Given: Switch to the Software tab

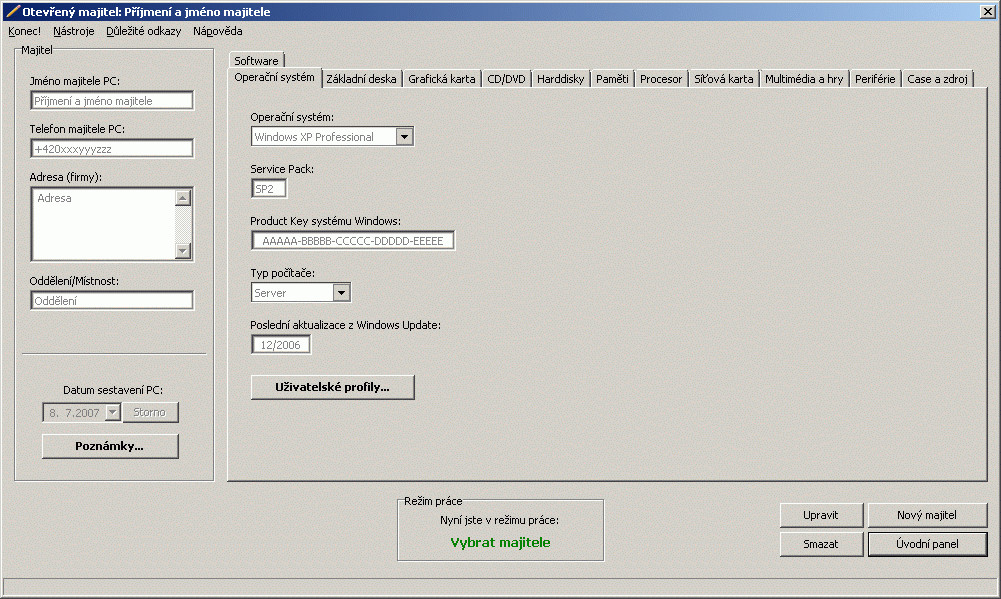Looking at the screenshot, I should click(x=256, y=60).
